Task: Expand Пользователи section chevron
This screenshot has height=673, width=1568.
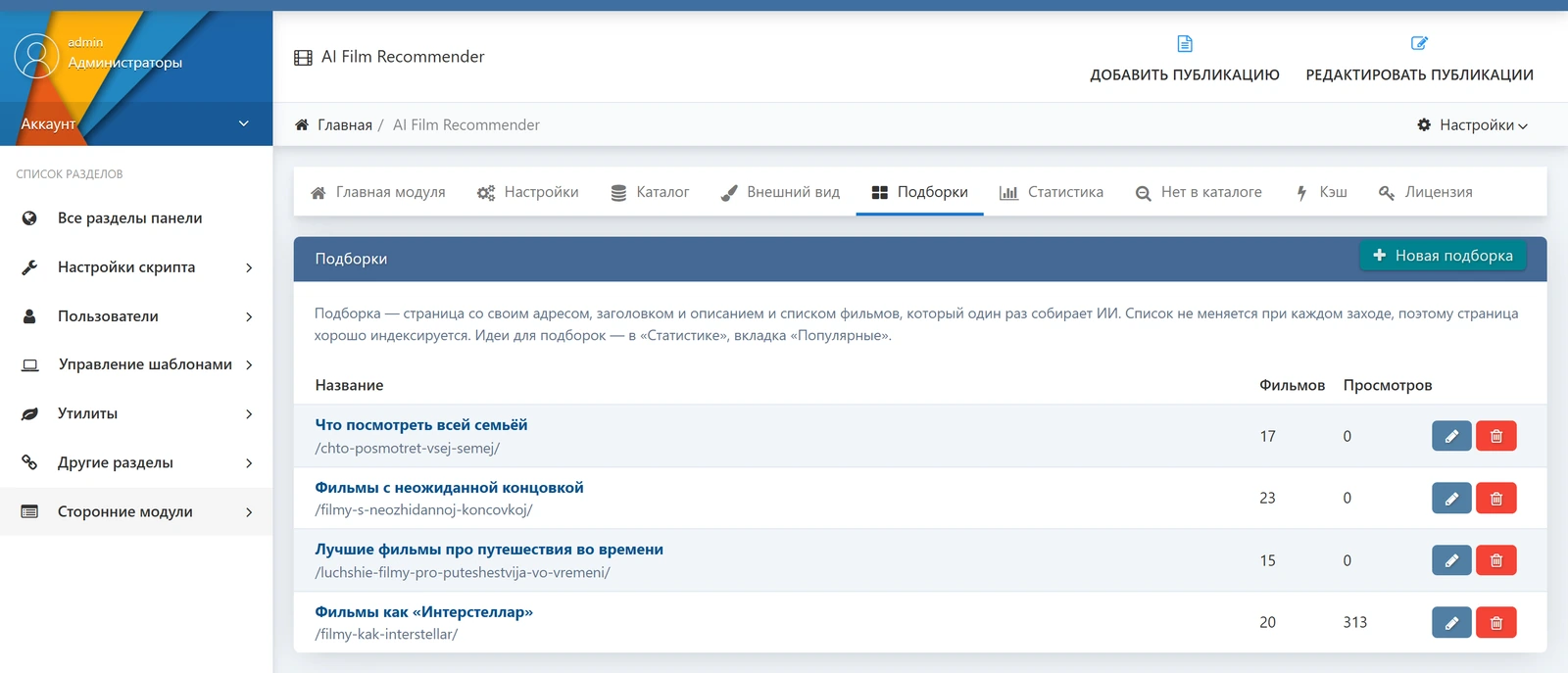Action: pos(249,316)
